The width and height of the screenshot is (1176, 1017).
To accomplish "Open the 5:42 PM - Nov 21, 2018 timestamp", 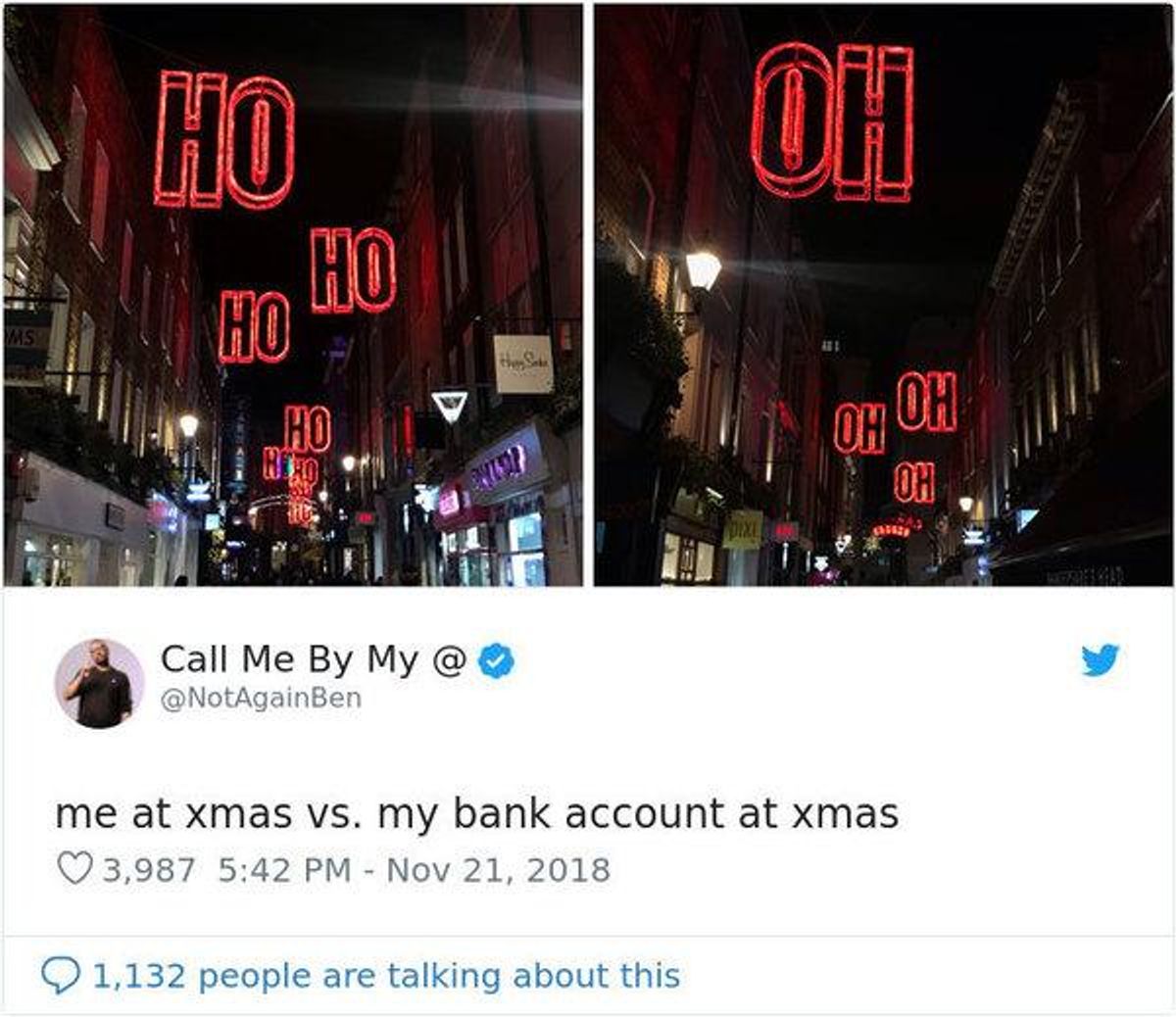I will 412,870.
